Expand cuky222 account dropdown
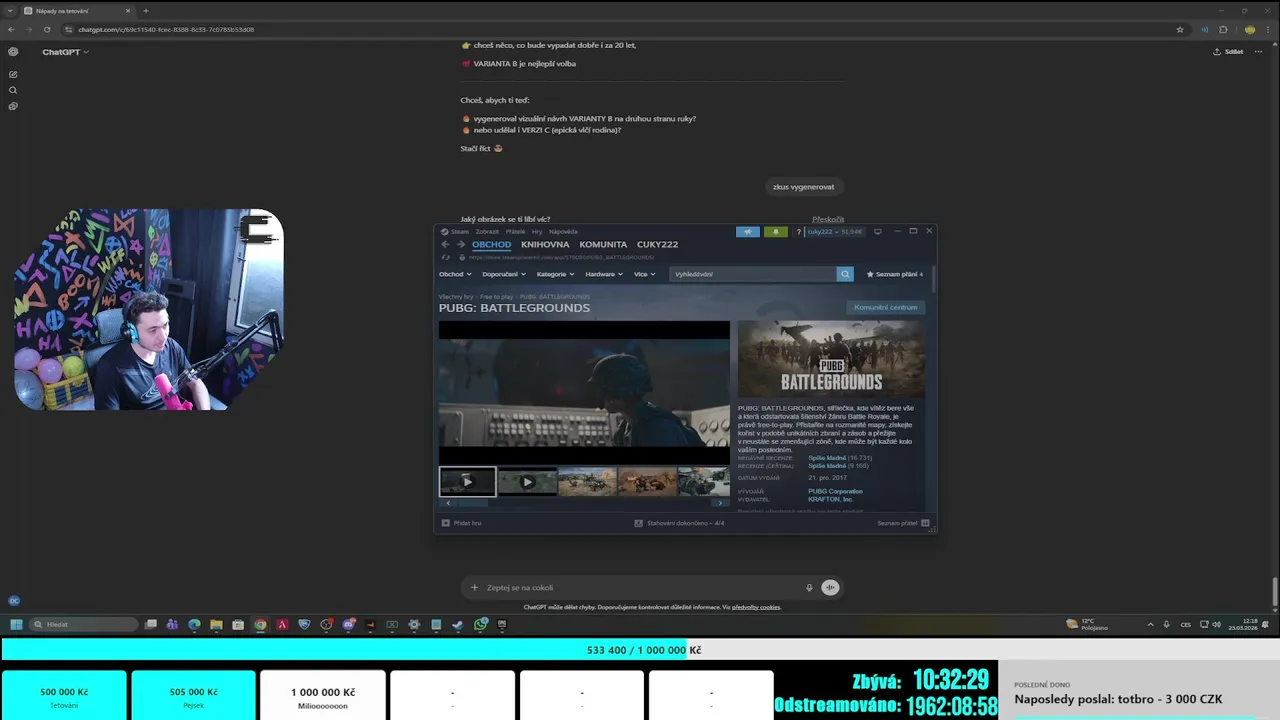This screenshot has height=720, width=1280. coord(834,231)
